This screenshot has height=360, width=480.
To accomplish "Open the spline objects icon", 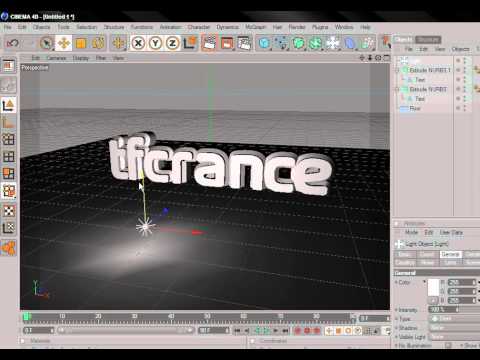I will 282,43.
